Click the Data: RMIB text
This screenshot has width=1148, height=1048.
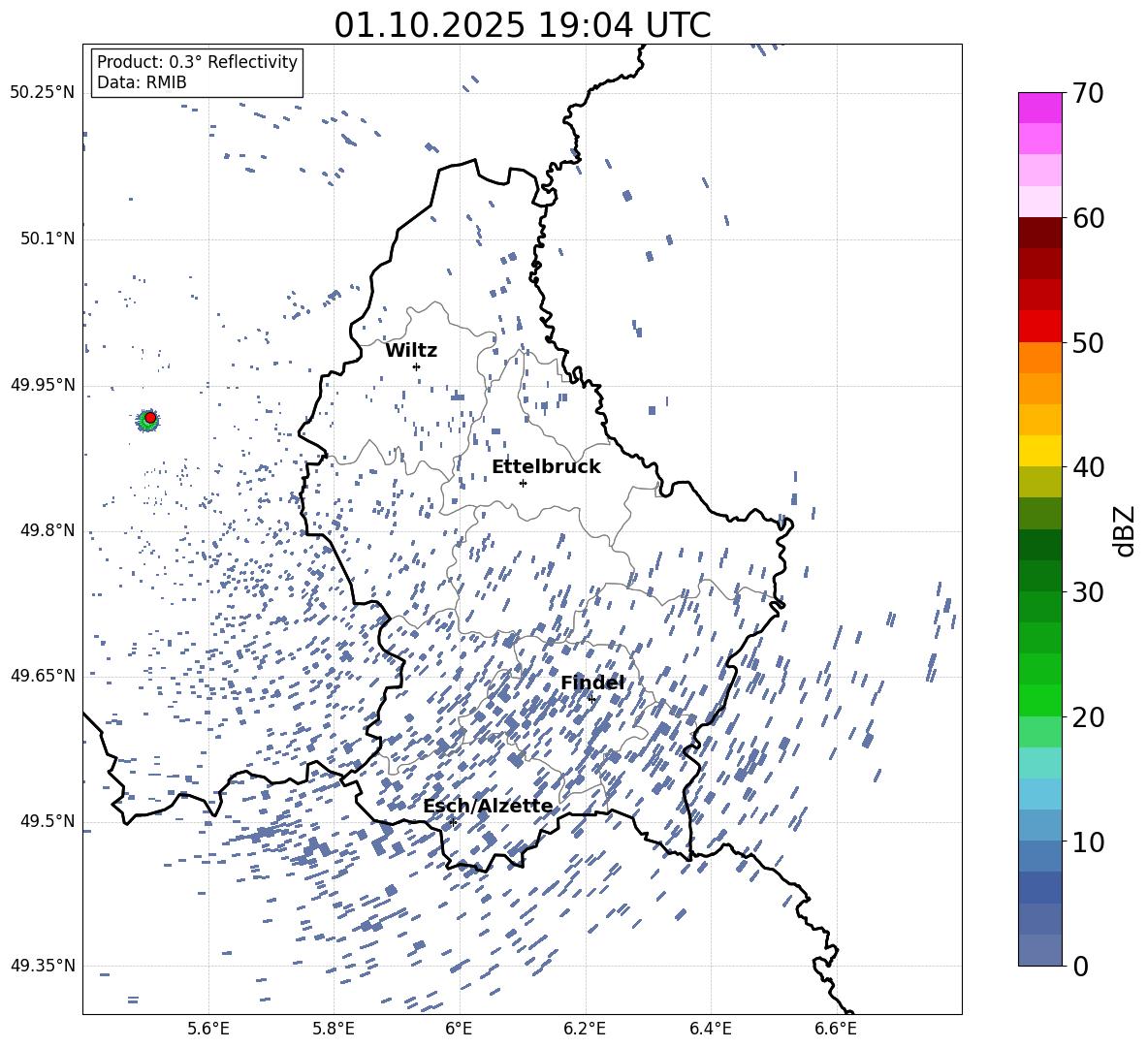pos(142,82)
